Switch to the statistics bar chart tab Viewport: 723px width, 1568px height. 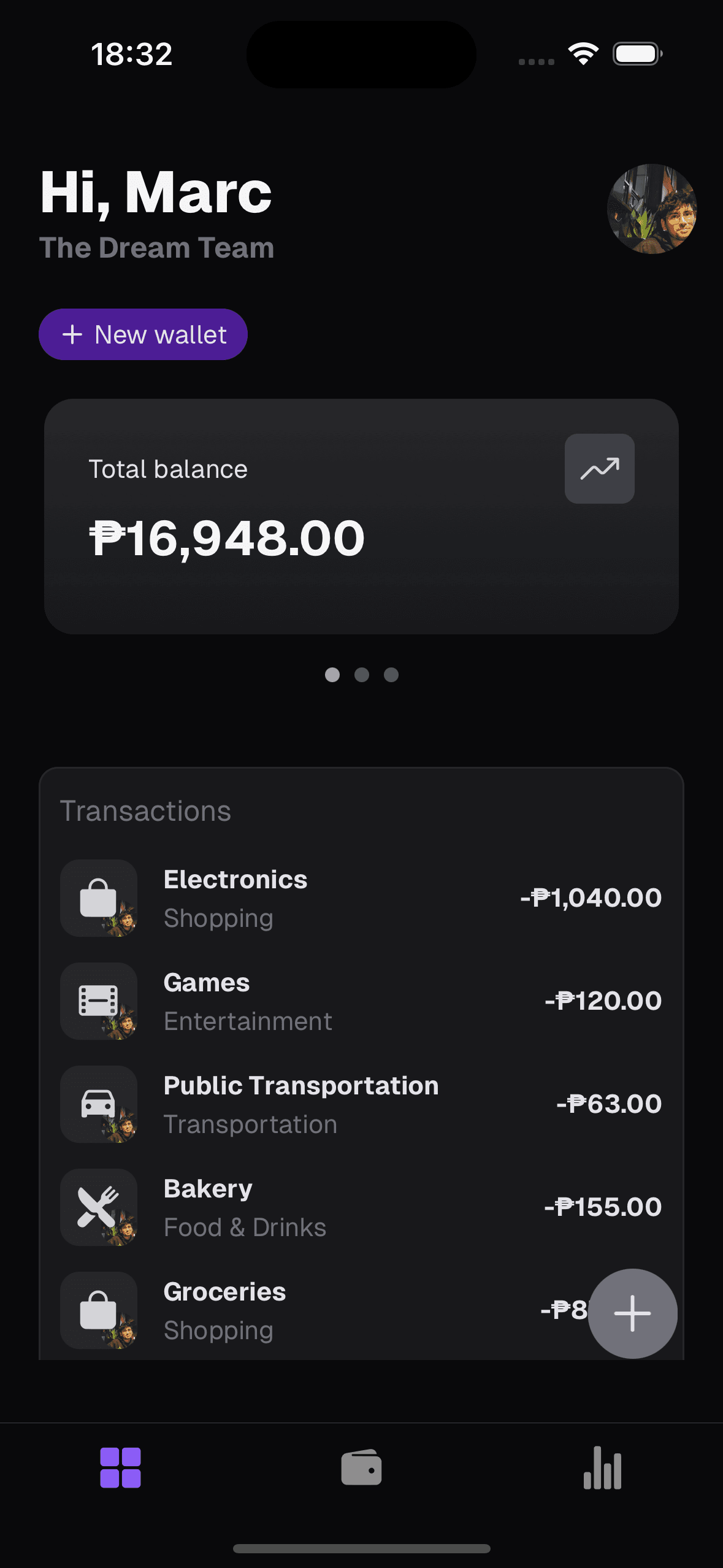pyautogui.click(x=602, y=1467)
